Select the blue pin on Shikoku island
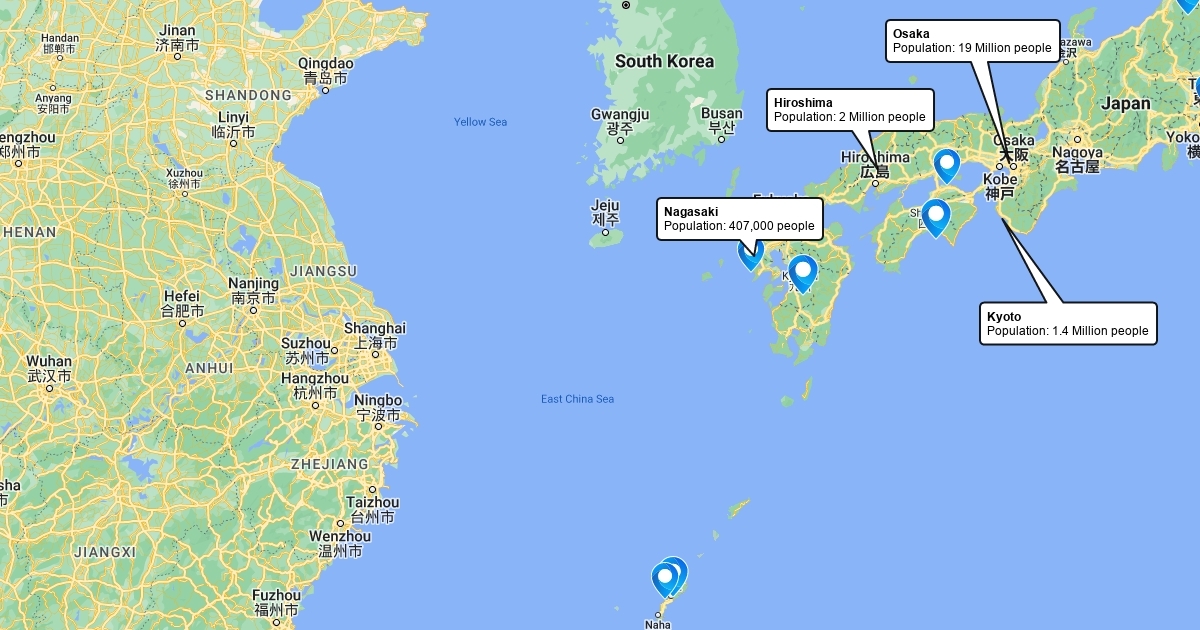 pos(935,218)
